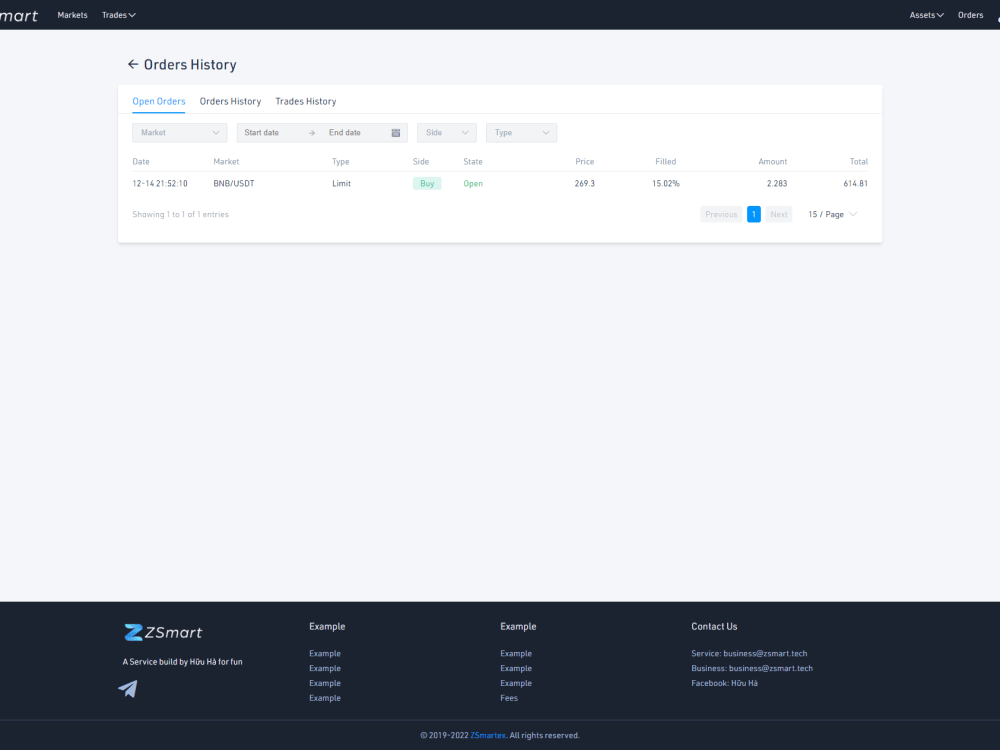Screen dimensions: 1000x750
Task: Click the ZSmart logo in top navigation
Action: tap(18, 15)
